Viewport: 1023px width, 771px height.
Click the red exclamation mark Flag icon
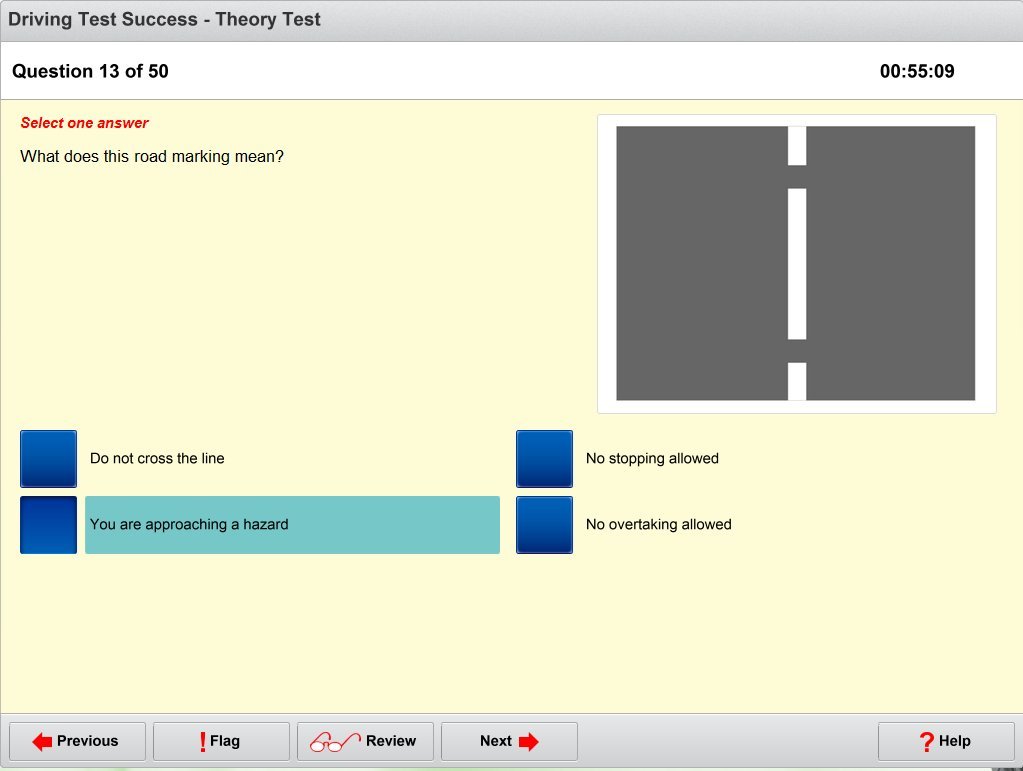tap(202, 741)
